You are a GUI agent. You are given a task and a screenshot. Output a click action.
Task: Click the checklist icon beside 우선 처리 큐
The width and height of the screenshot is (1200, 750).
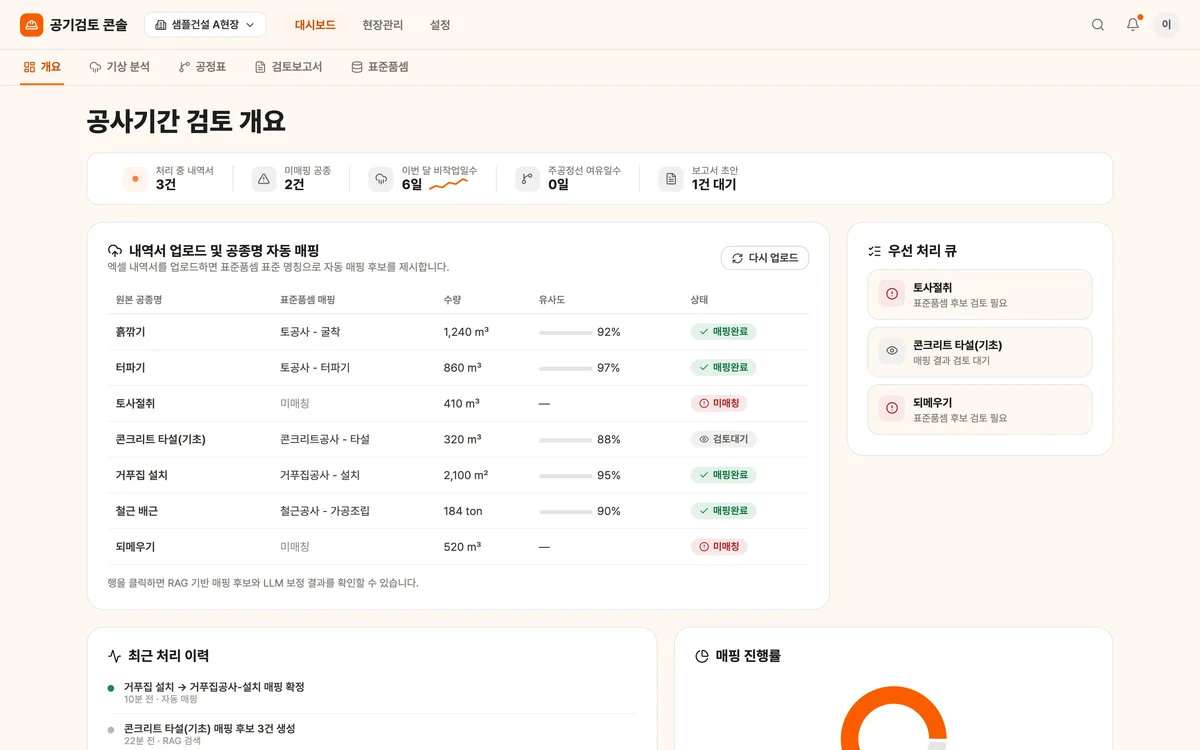click(x=875, y=251)
